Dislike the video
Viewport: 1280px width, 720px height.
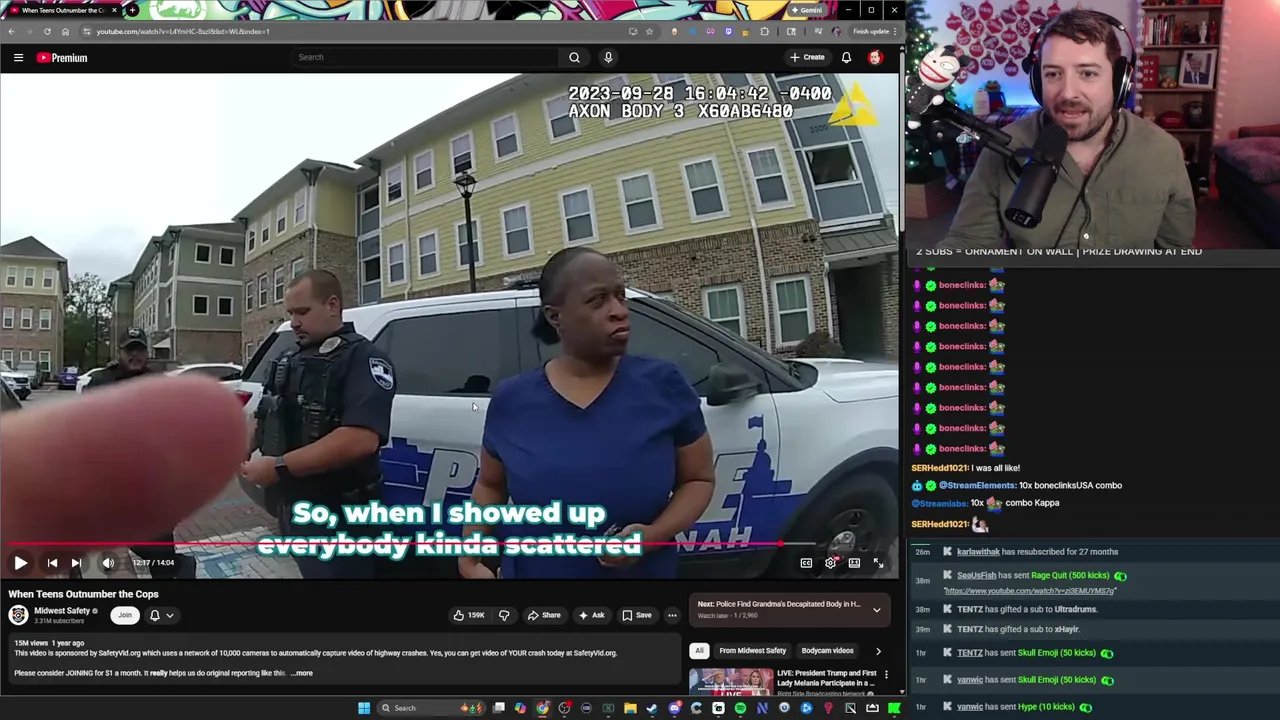tap(504, 615)
